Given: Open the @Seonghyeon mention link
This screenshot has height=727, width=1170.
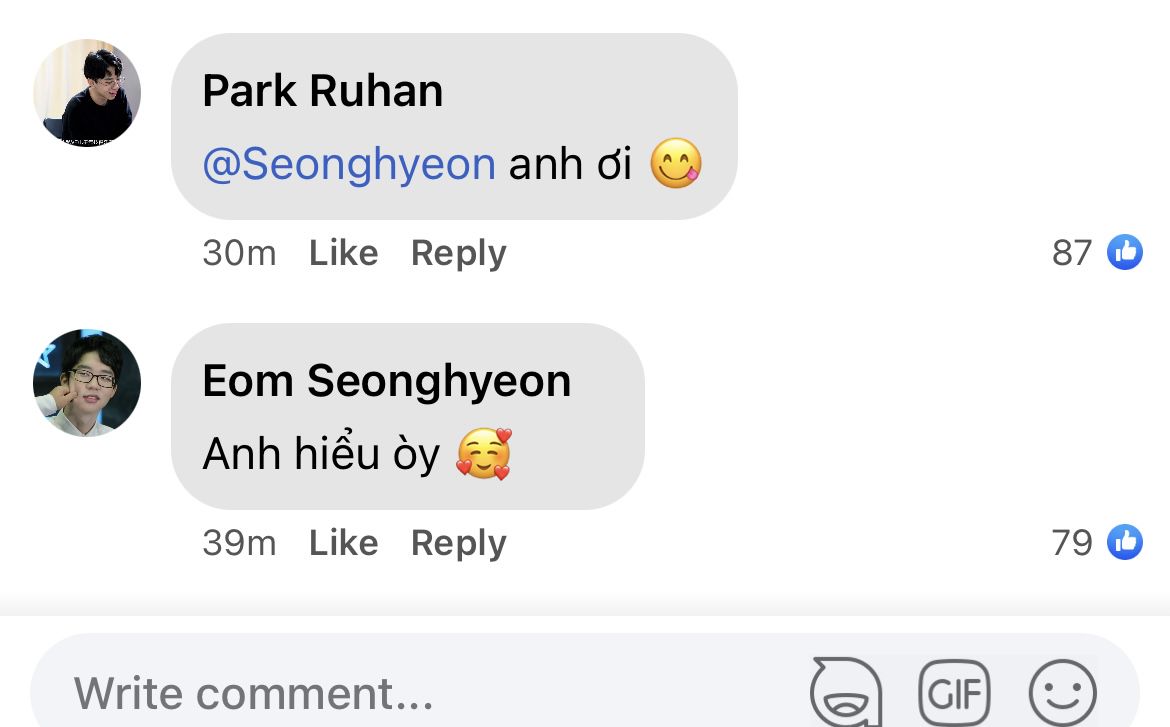Looking at the screenshot, I should (x=349, y=164).
